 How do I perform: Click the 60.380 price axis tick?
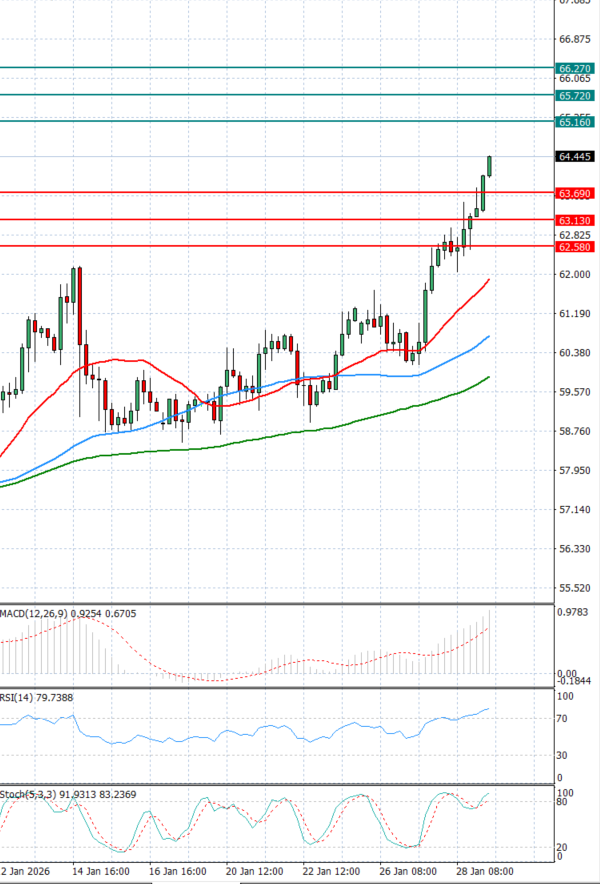[x=576, y=353]
